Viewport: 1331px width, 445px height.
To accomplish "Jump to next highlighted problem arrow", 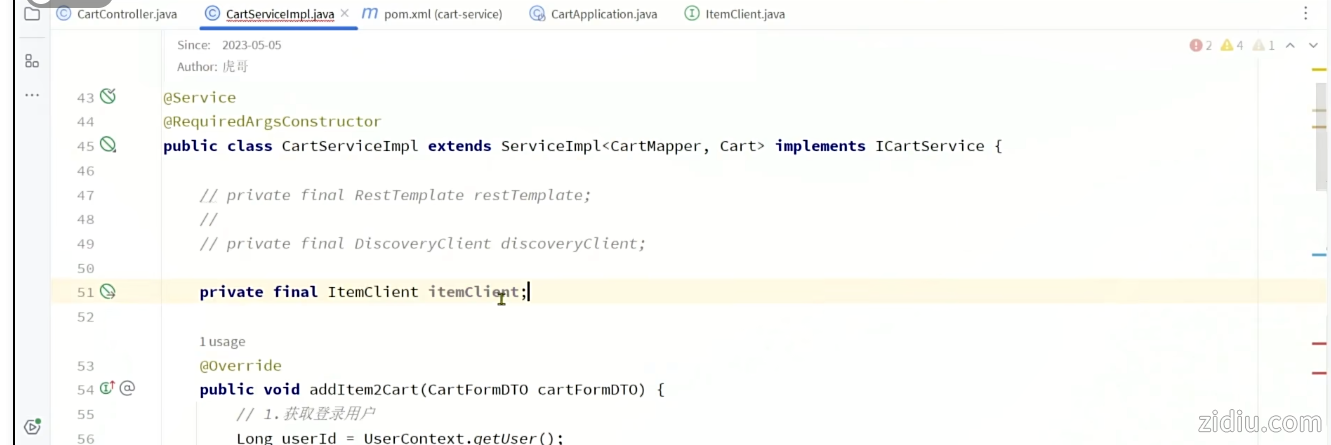I will pos(1312,45).
